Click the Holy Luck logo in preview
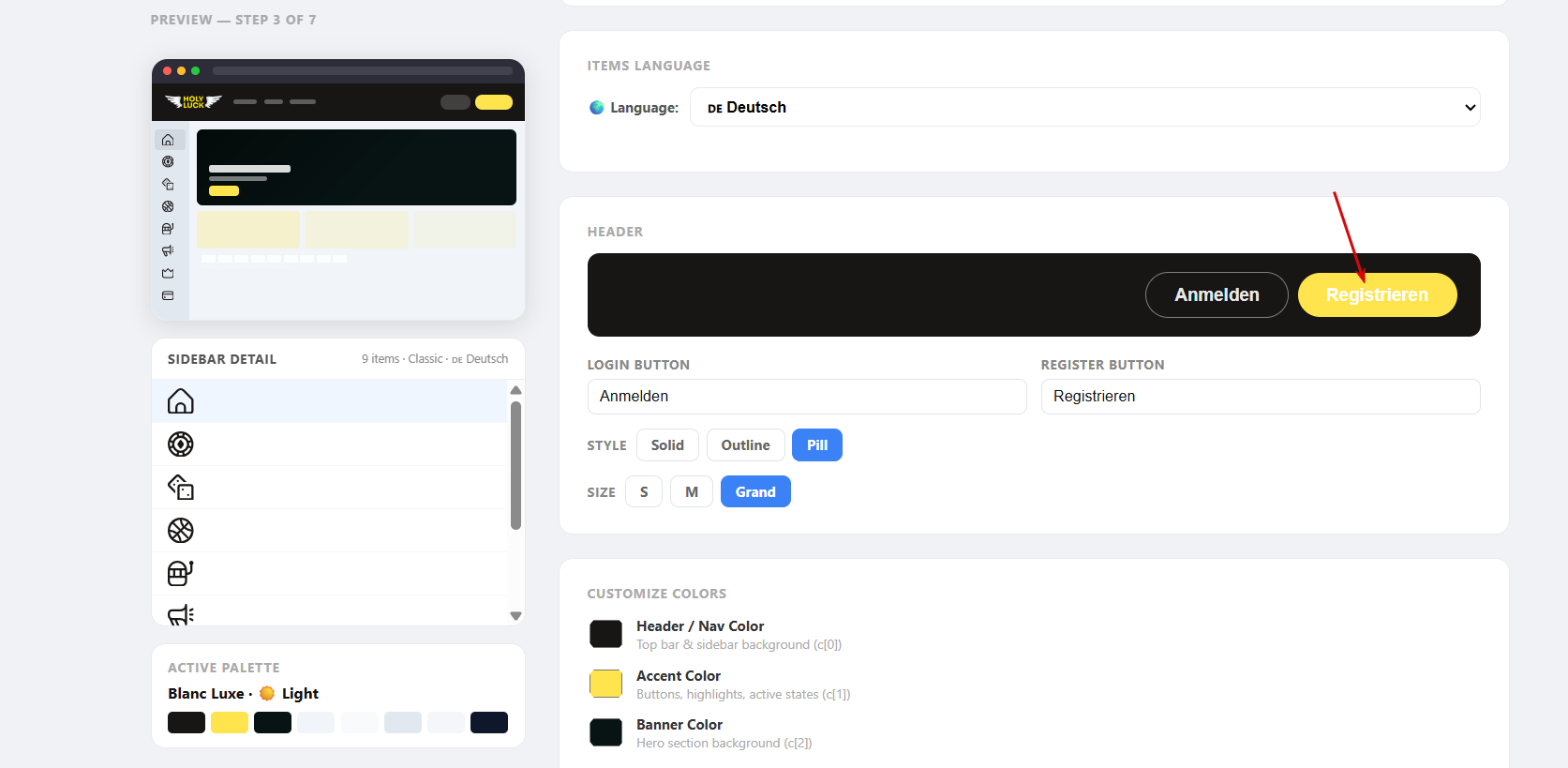The image size is (1568, 768). [x=193, y=101]
